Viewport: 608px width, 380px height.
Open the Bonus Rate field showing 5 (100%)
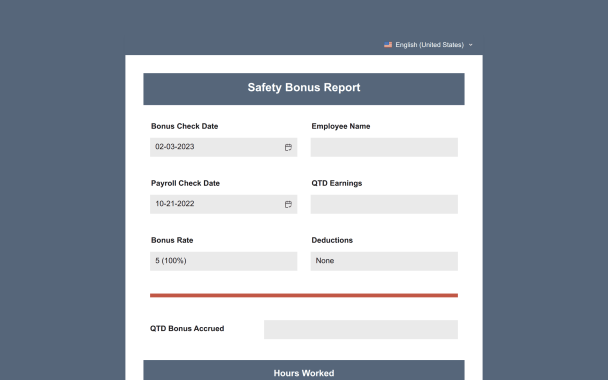tap(223, 261)
